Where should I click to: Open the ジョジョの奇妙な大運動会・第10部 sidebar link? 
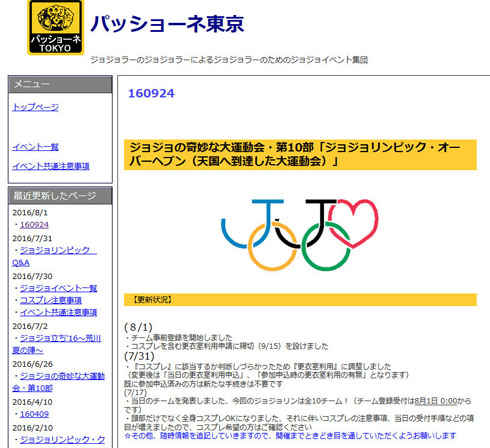59,382
